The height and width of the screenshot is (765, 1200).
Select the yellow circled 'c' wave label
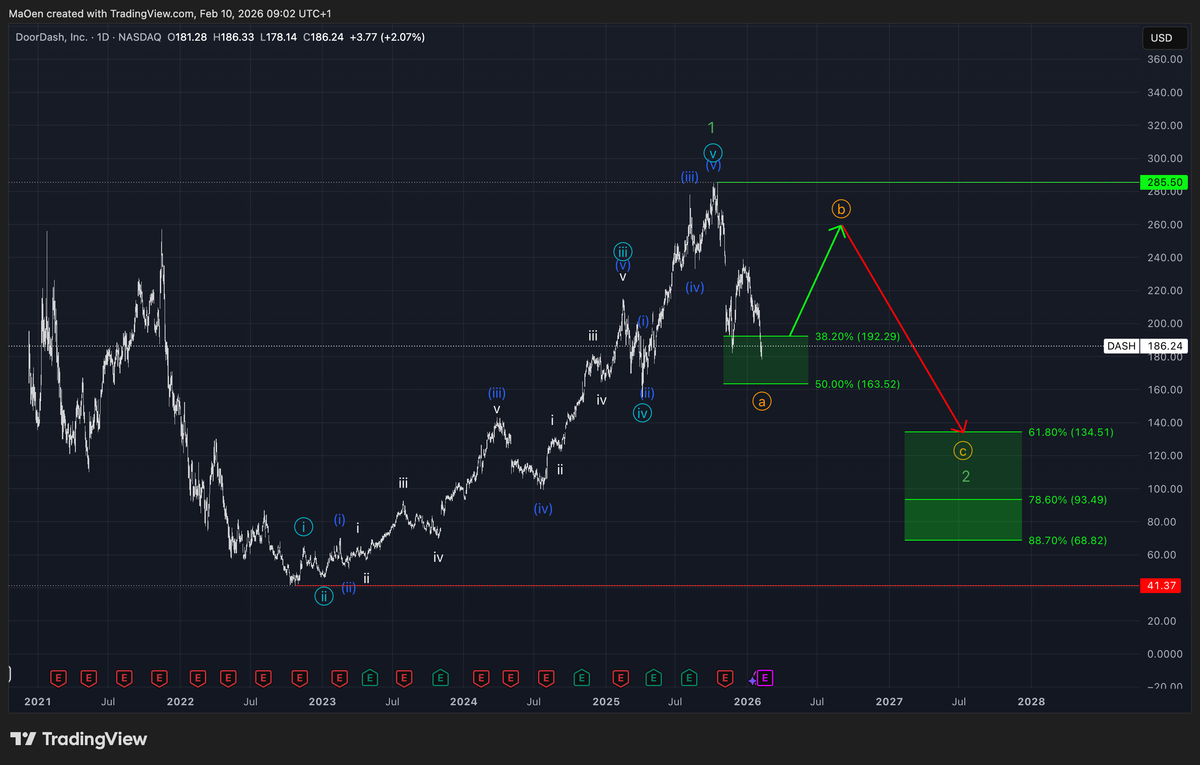point(962,451)
